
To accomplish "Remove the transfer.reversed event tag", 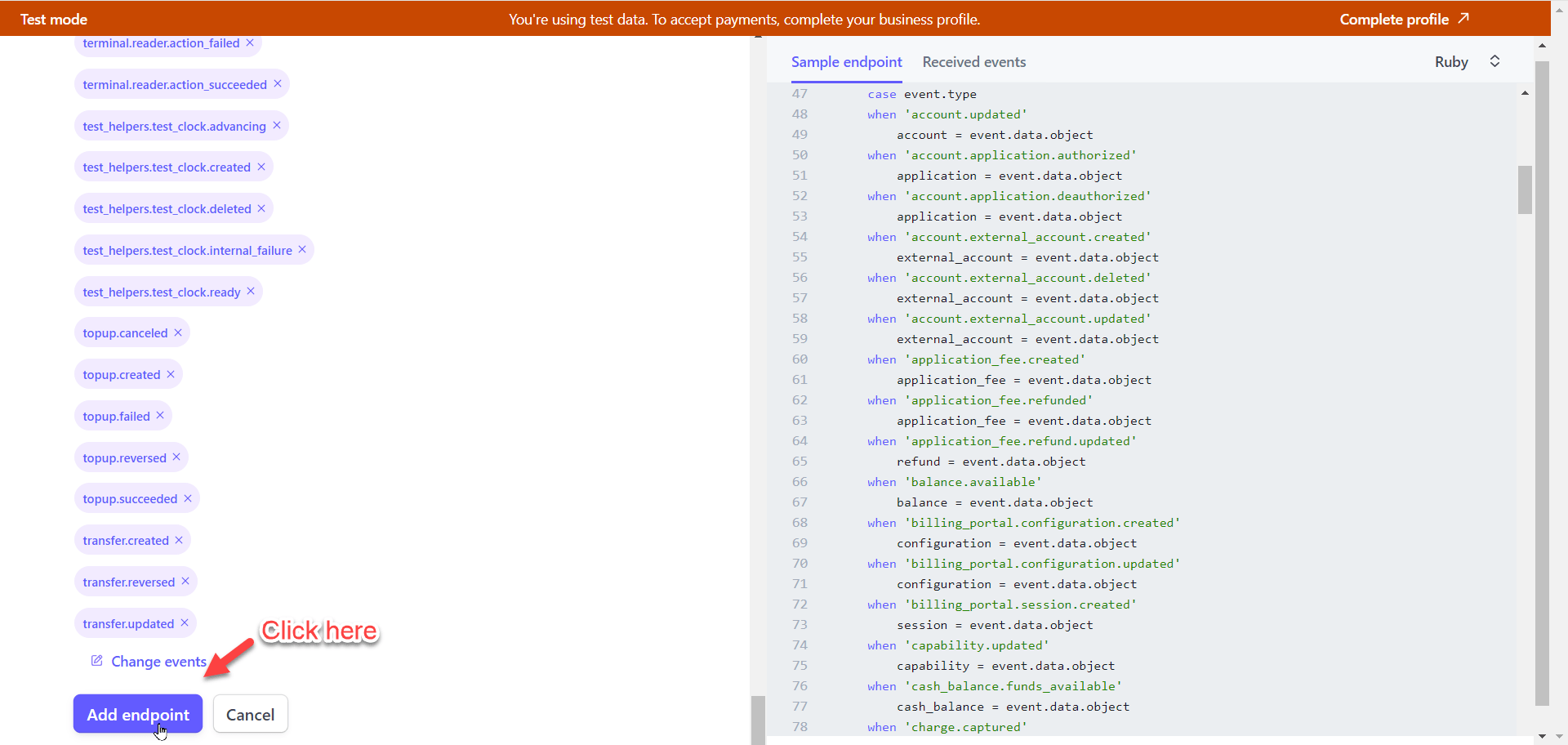I will click(185, 582).
